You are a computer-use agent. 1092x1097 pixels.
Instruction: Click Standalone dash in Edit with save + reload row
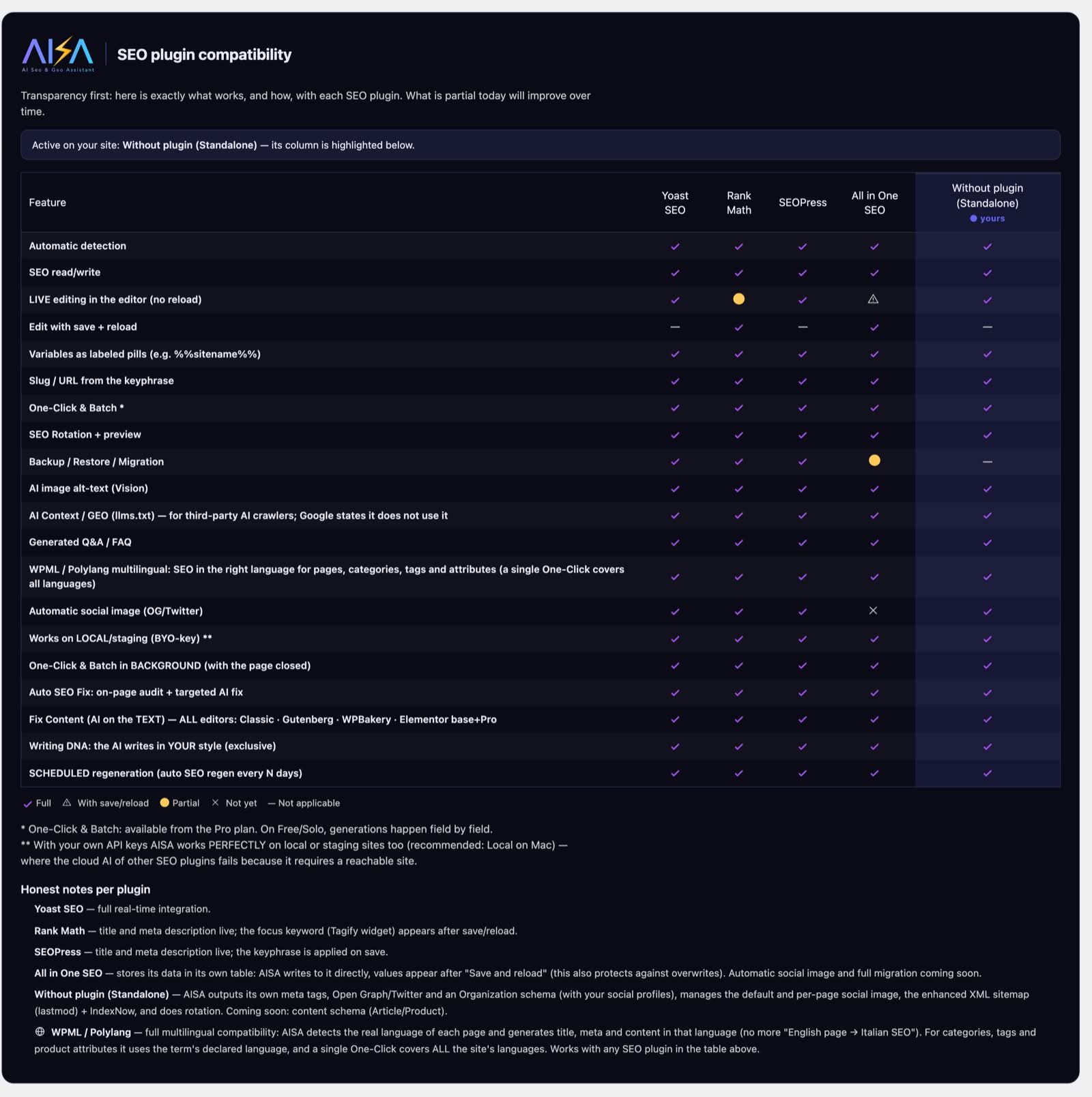pos(987,327)
